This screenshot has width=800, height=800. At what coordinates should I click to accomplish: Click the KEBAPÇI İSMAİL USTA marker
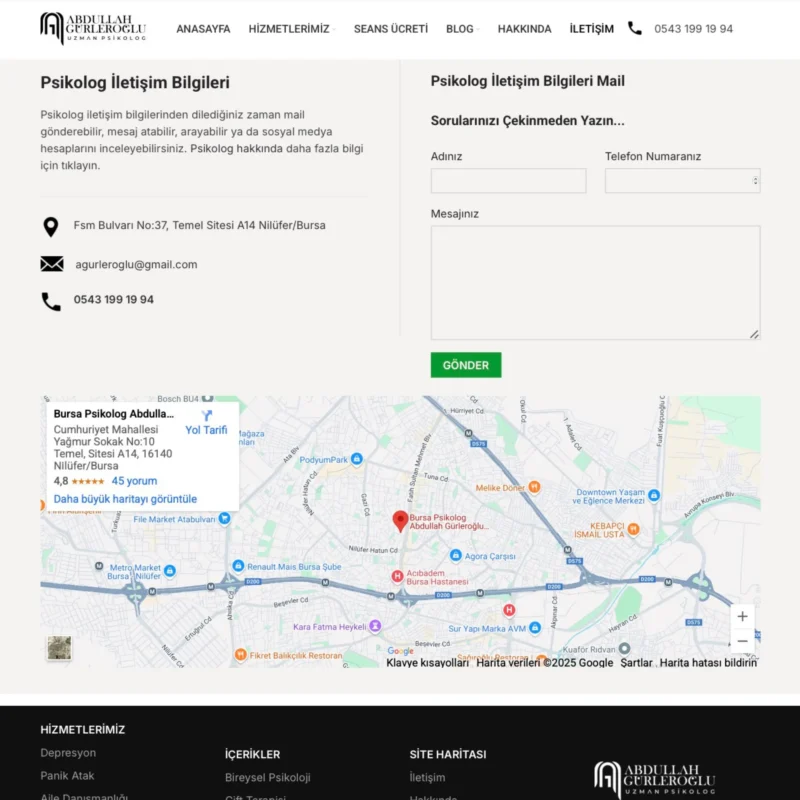(633, 529)
